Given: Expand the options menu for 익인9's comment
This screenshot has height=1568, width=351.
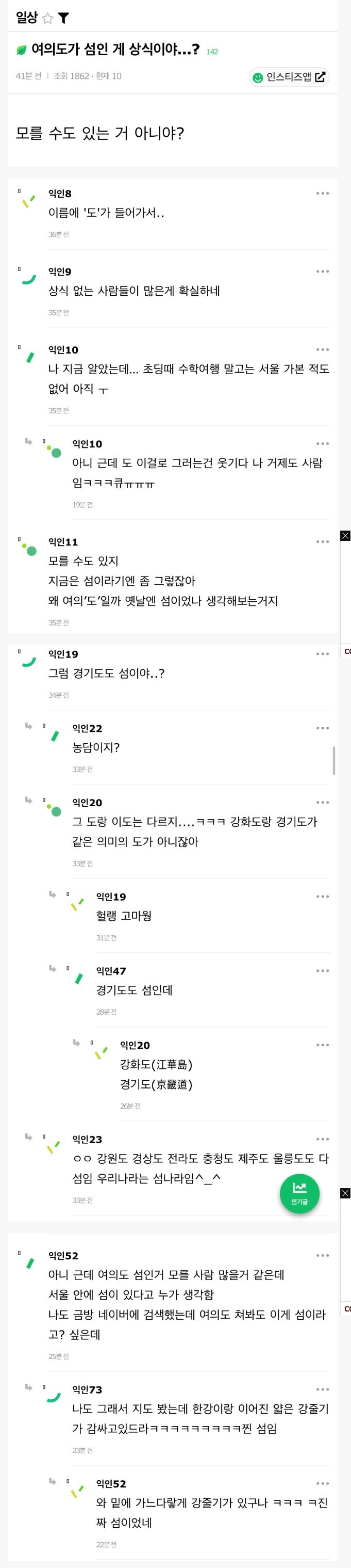Looking at the screenshot, I should click(322, 271).
